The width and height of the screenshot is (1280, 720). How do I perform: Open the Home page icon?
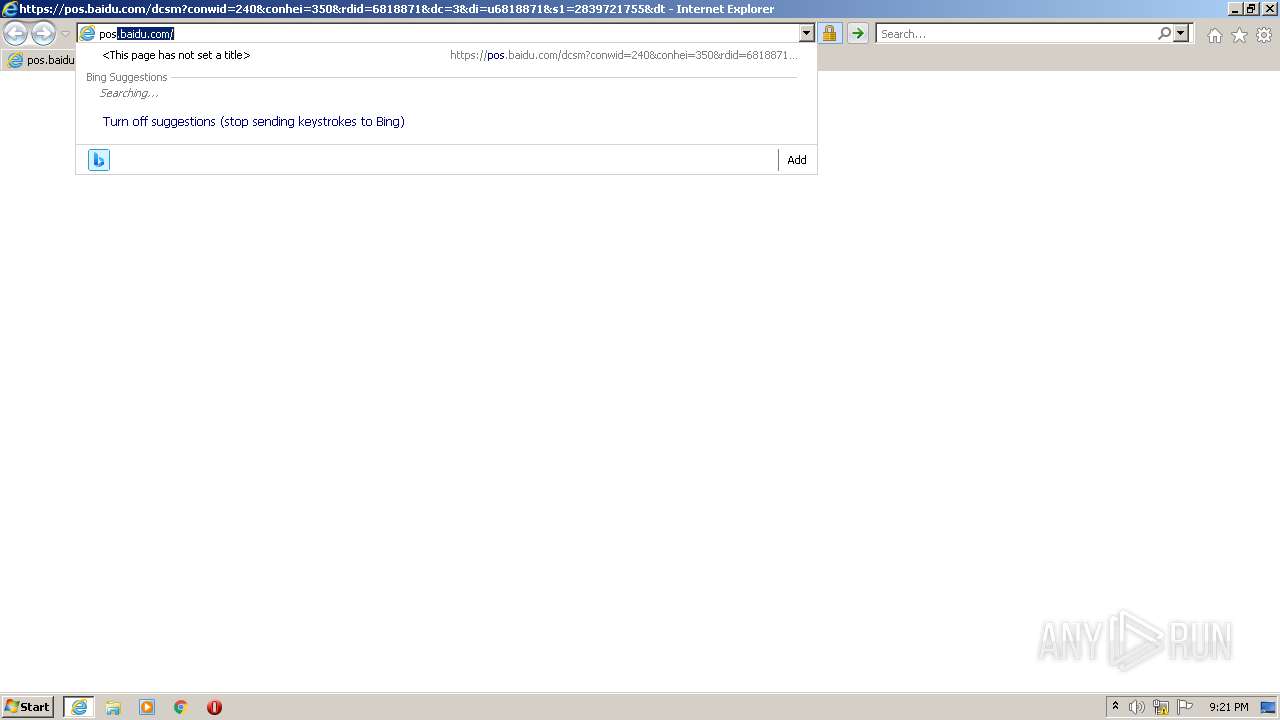point(1214,35)
